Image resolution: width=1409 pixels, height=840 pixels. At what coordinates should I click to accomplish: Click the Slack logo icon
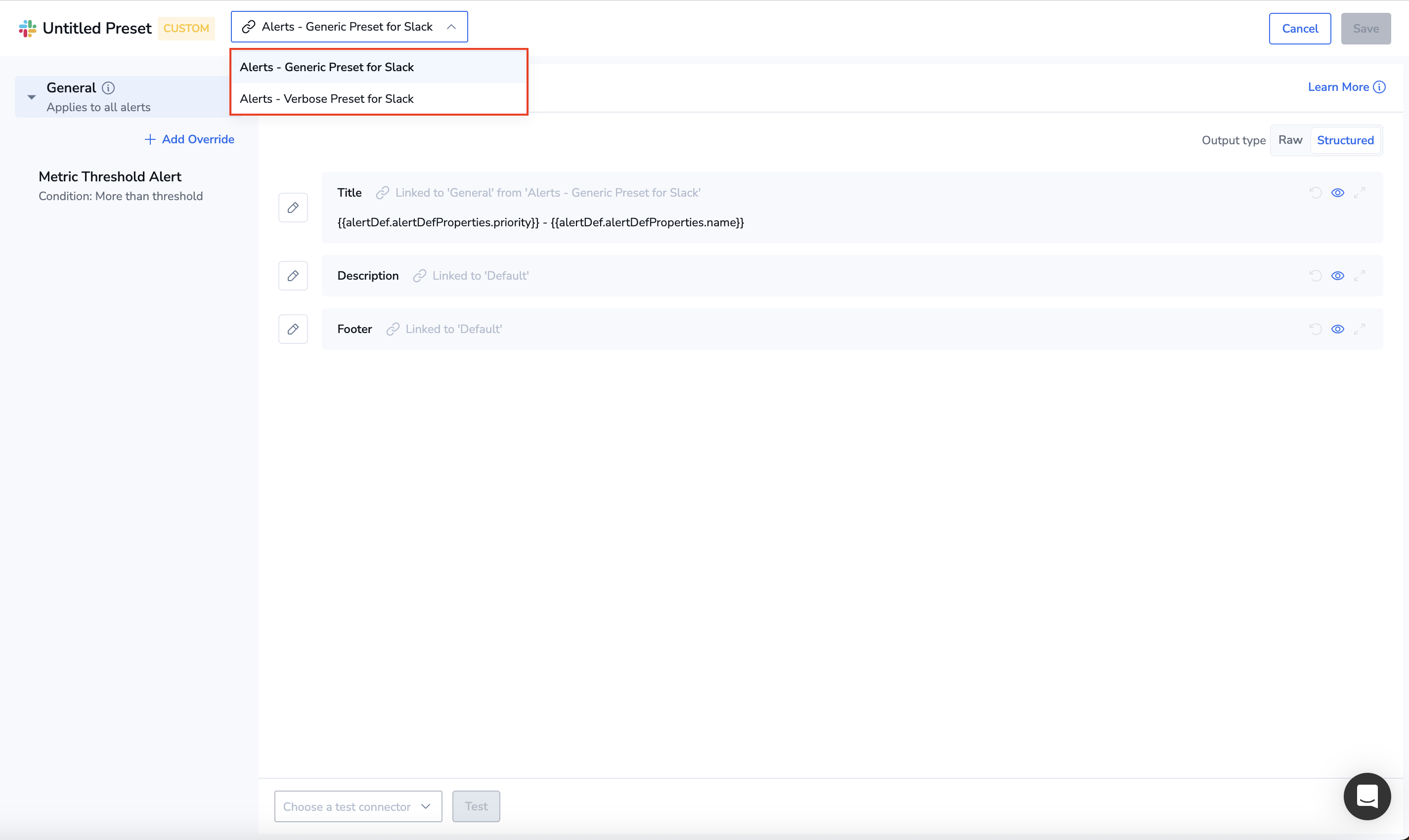pyautogui.click(x=27, y=28)
